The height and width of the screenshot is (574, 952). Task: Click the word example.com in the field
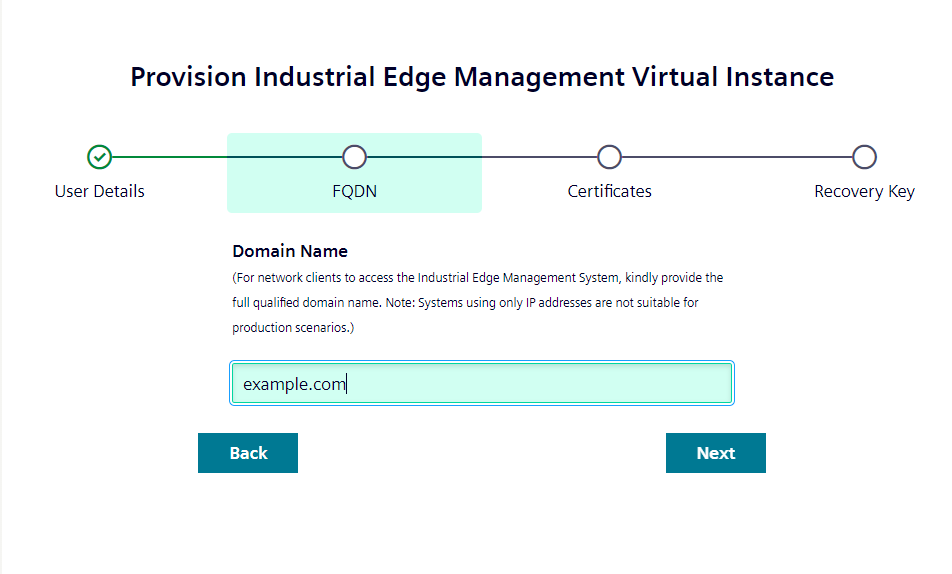[x=294, y=384]
